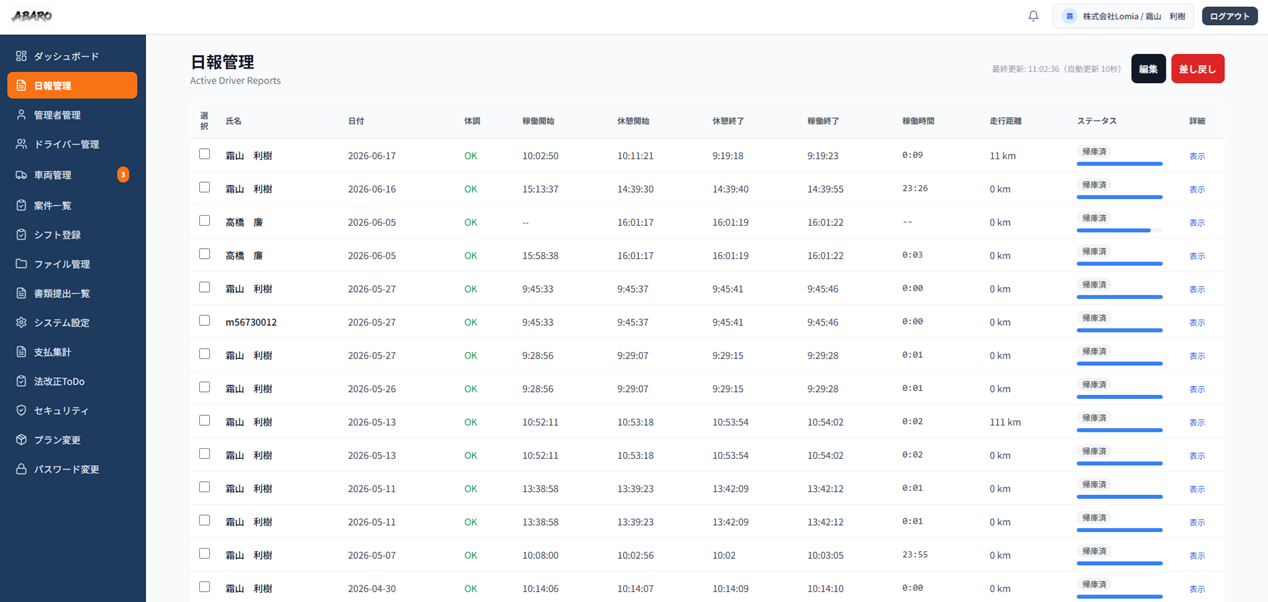This screenshot has width=1268, height=602.
Task: Click the セキュリティ shield icon
Action: [x=21, y=411]
